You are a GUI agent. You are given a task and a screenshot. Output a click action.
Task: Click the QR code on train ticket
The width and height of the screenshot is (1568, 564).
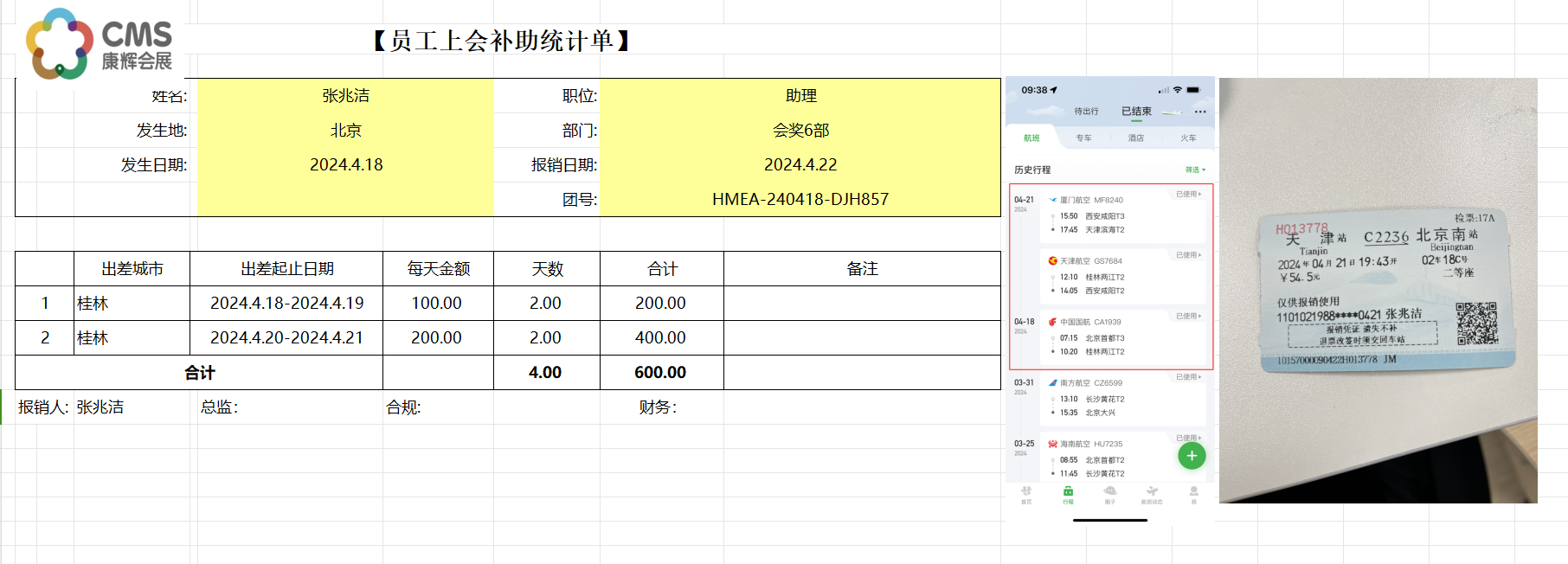coord(1475,324)
